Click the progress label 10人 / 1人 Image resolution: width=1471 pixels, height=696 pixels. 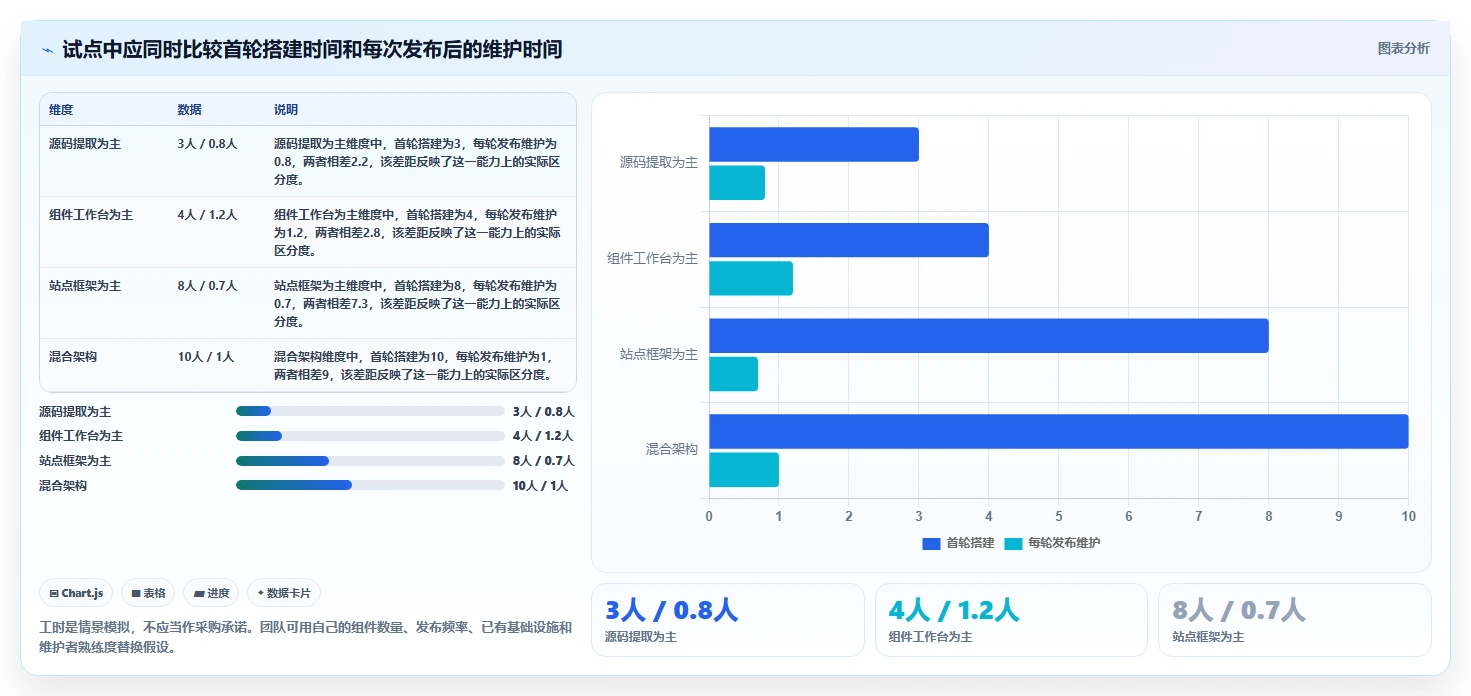tap(540, 486)
